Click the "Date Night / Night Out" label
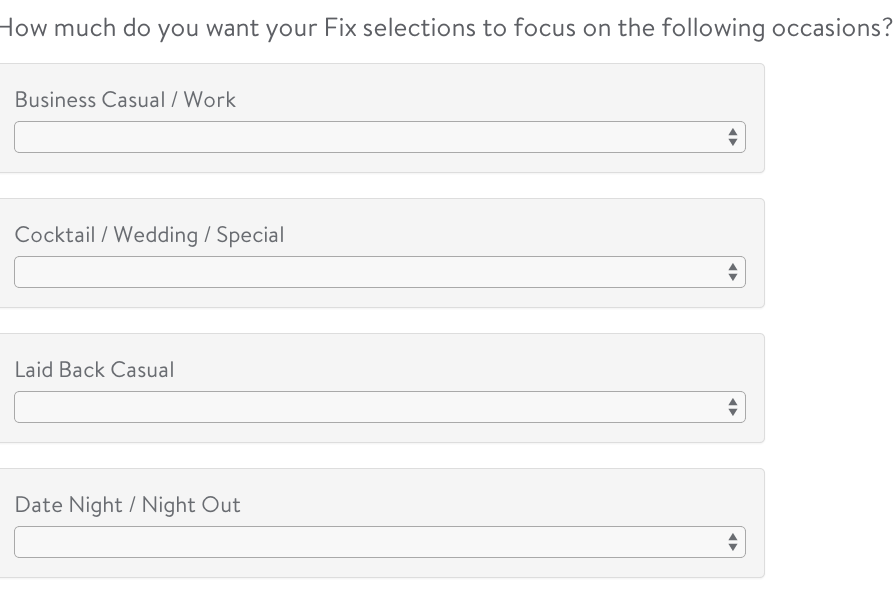This screenshot has width=893, height=590. pyautogui.click(x=127, y=505)
